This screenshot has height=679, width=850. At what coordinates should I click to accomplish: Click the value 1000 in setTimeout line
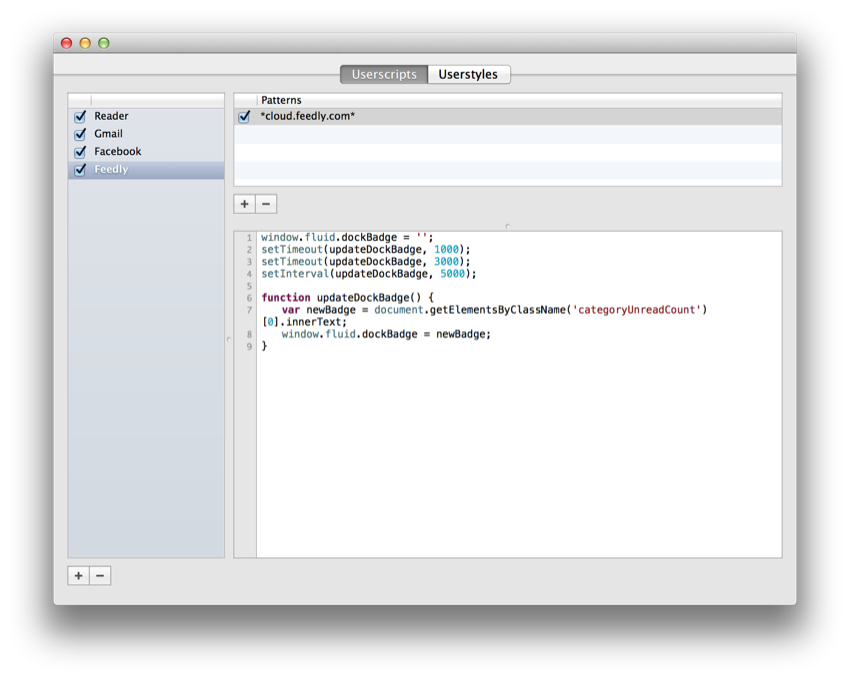(446, 249)
